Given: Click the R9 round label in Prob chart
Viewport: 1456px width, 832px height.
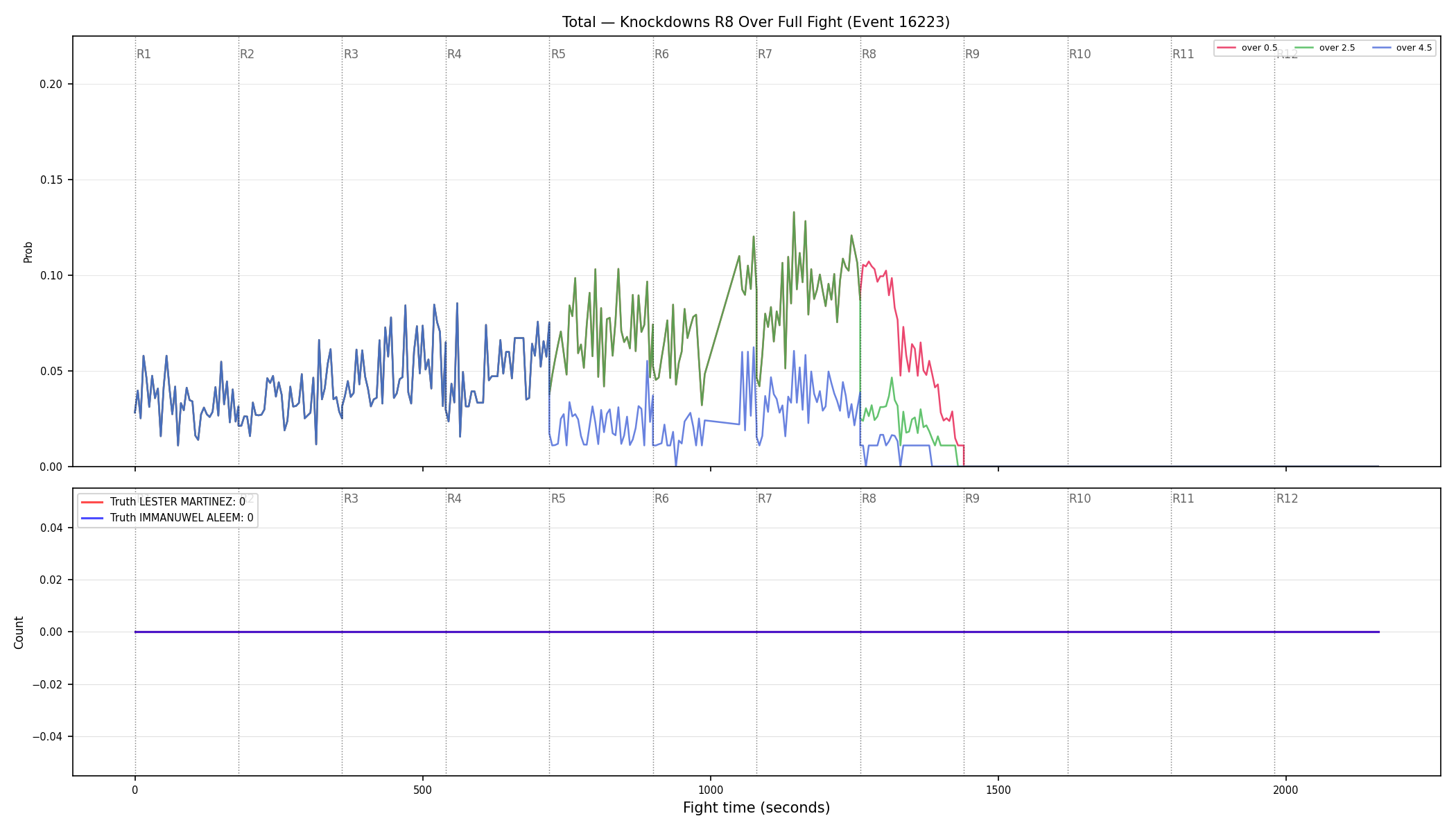Looking at the screenshot, I should pyautogui.click(x=972, y=54).
